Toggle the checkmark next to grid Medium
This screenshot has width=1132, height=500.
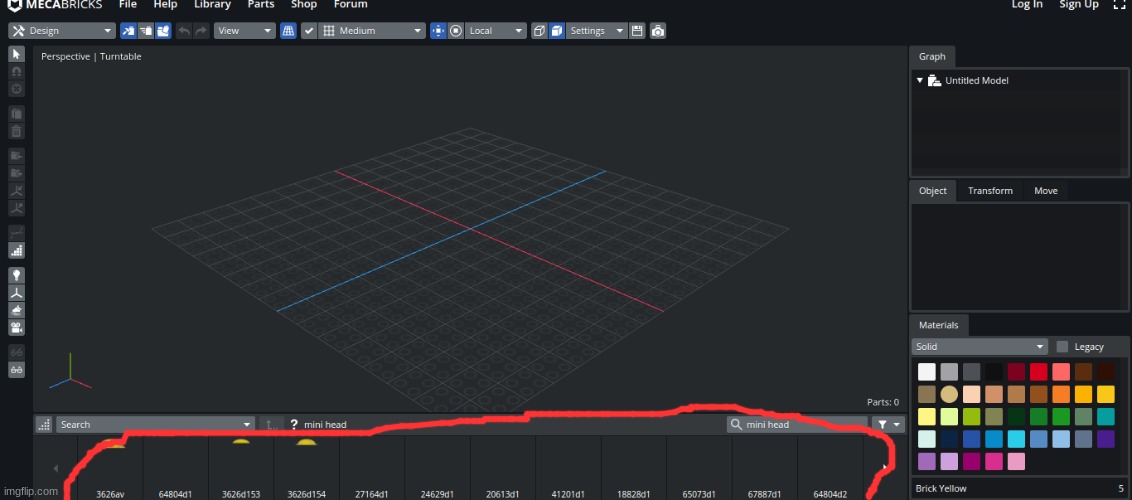[x=308, y=31]
